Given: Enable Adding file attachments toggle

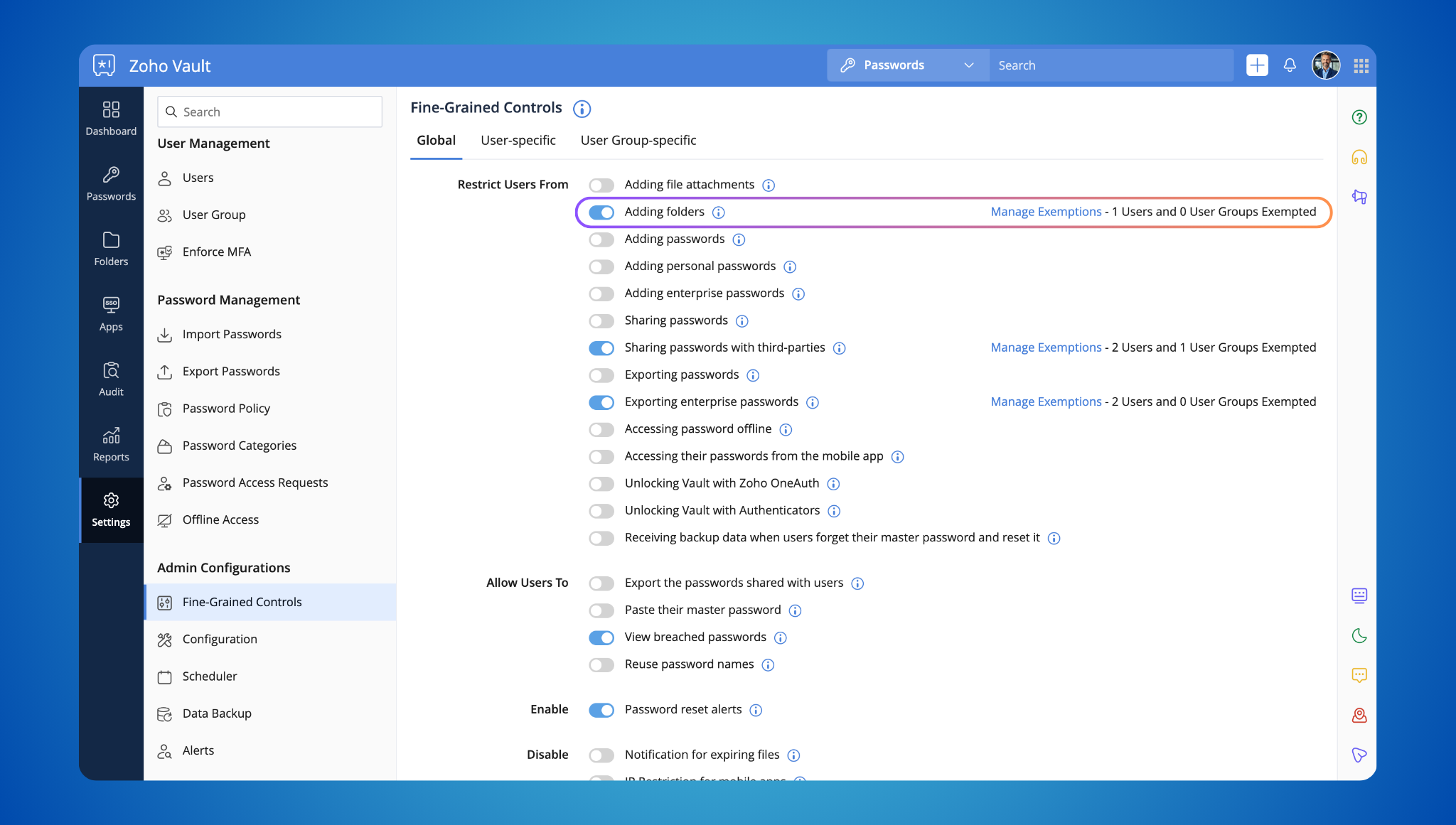Looking at the screenshot, I should [601, 185].
